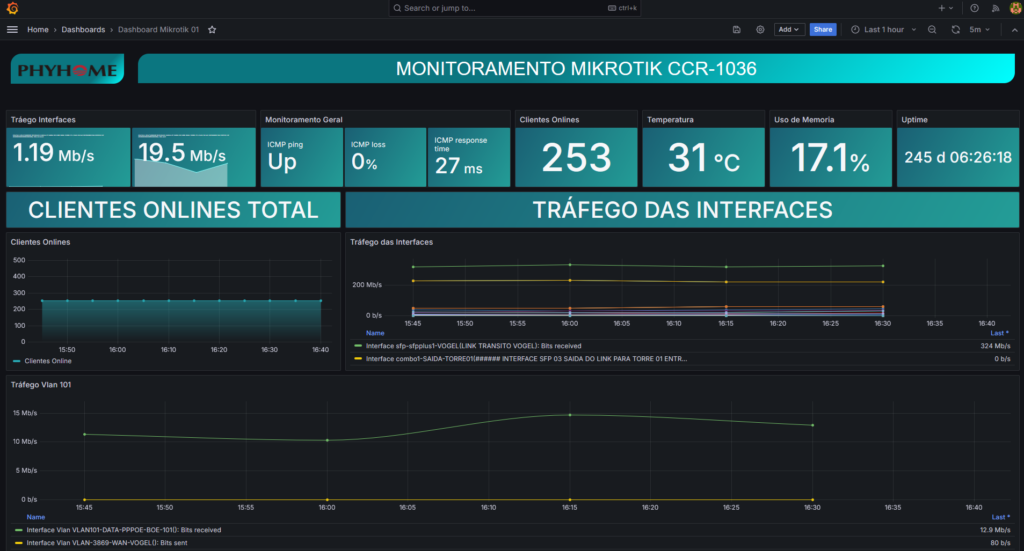This screenshot has height=551, width=1024.
Task: Navigate to Dashboards in the breadcrumb
Action: pyautogui.click(x=83, y=30)
